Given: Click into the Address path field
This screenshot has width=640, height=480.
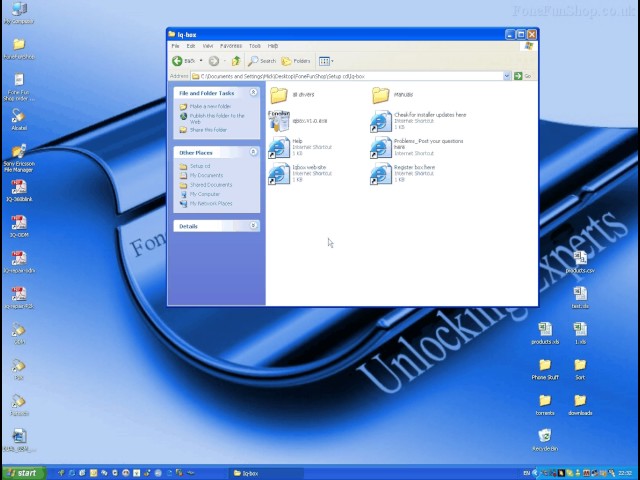Looking at the screenshot, I should point(347,76).
